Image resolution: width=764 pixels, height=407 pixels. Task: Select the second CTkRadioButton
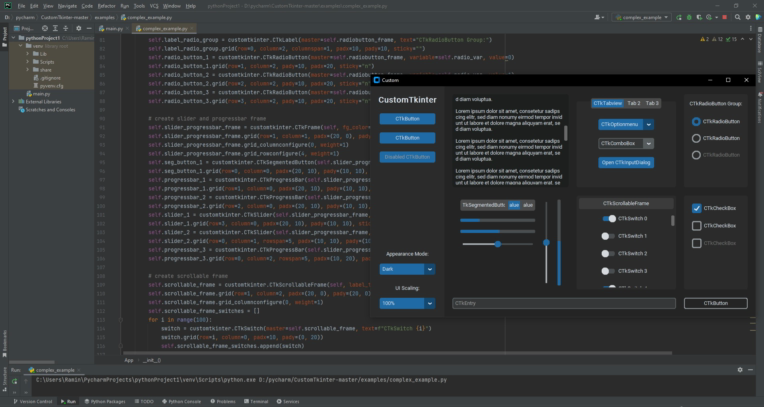[696, 138]
